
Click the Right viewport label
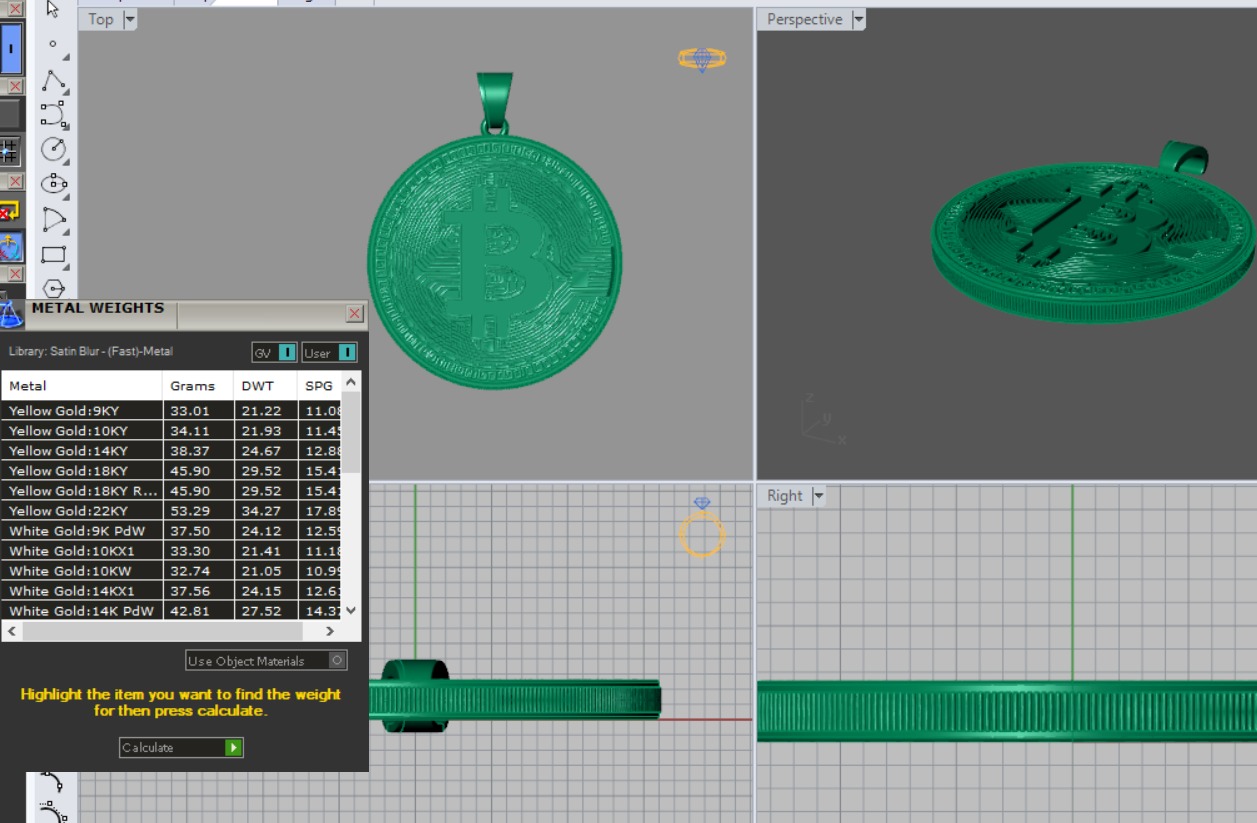click(785, 495)
